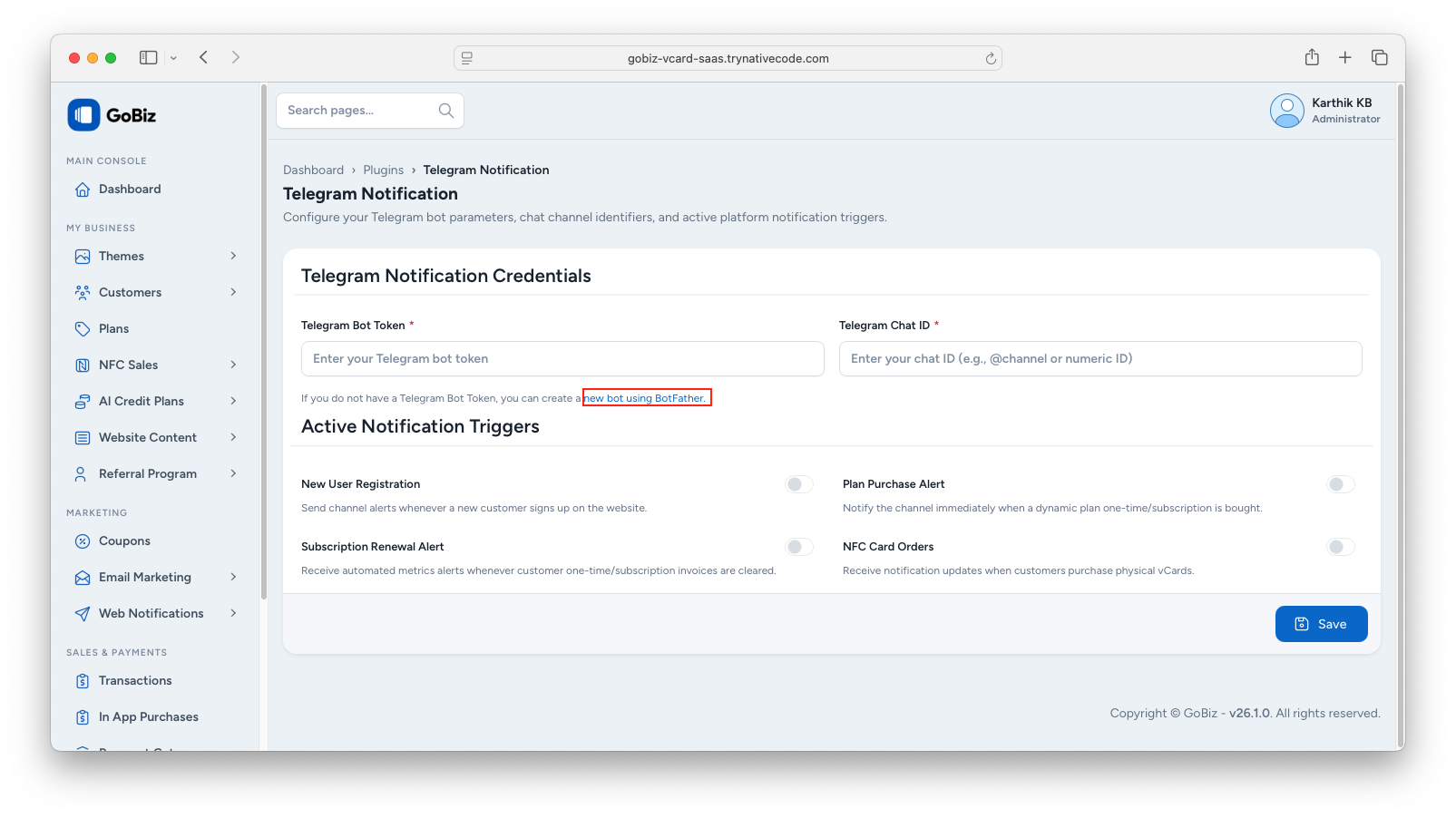Open a new tab with plus icon
The height and width of the screenshot is (818, 1456).
pyautogui.click(x=1345, y=57)
